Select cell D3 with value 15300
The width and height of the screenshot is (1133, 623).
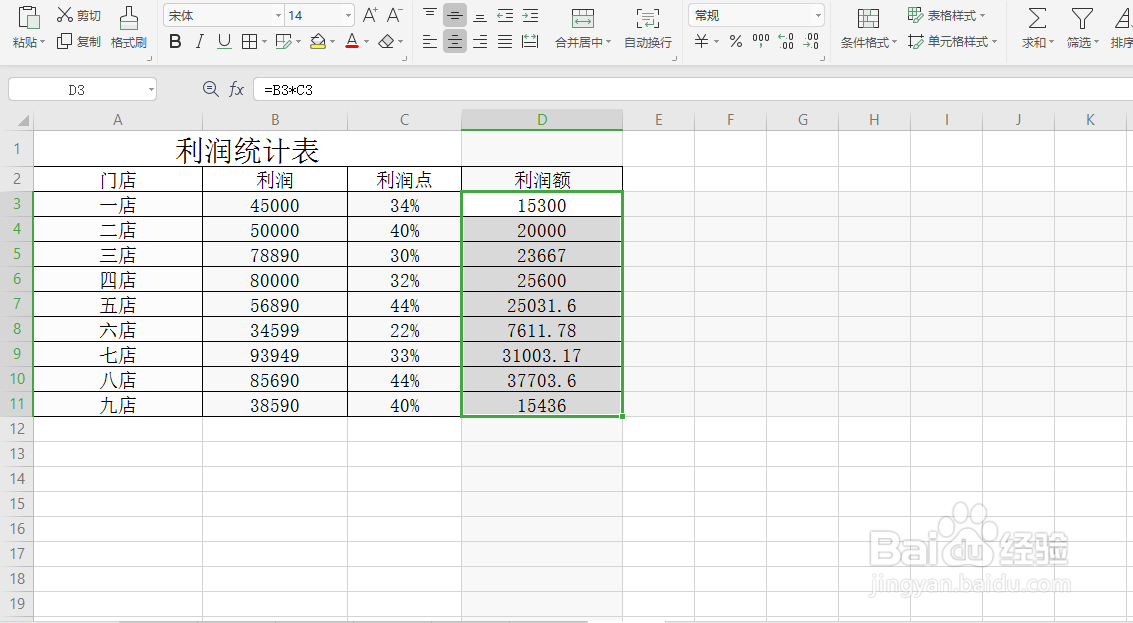coord(542,205)
